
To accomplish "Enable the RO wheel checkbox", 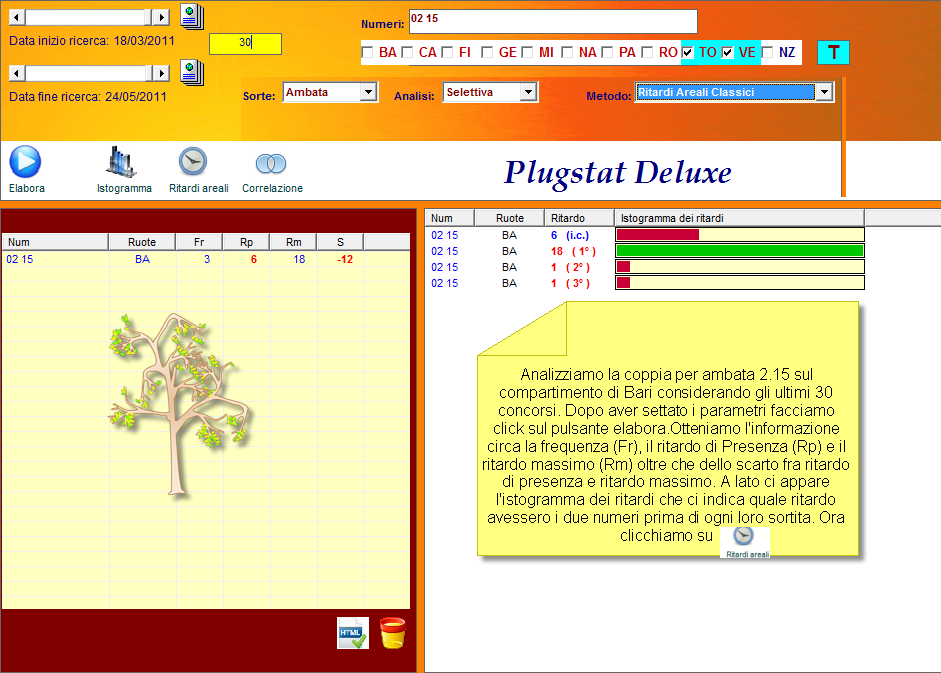I will tap(647, 52).
